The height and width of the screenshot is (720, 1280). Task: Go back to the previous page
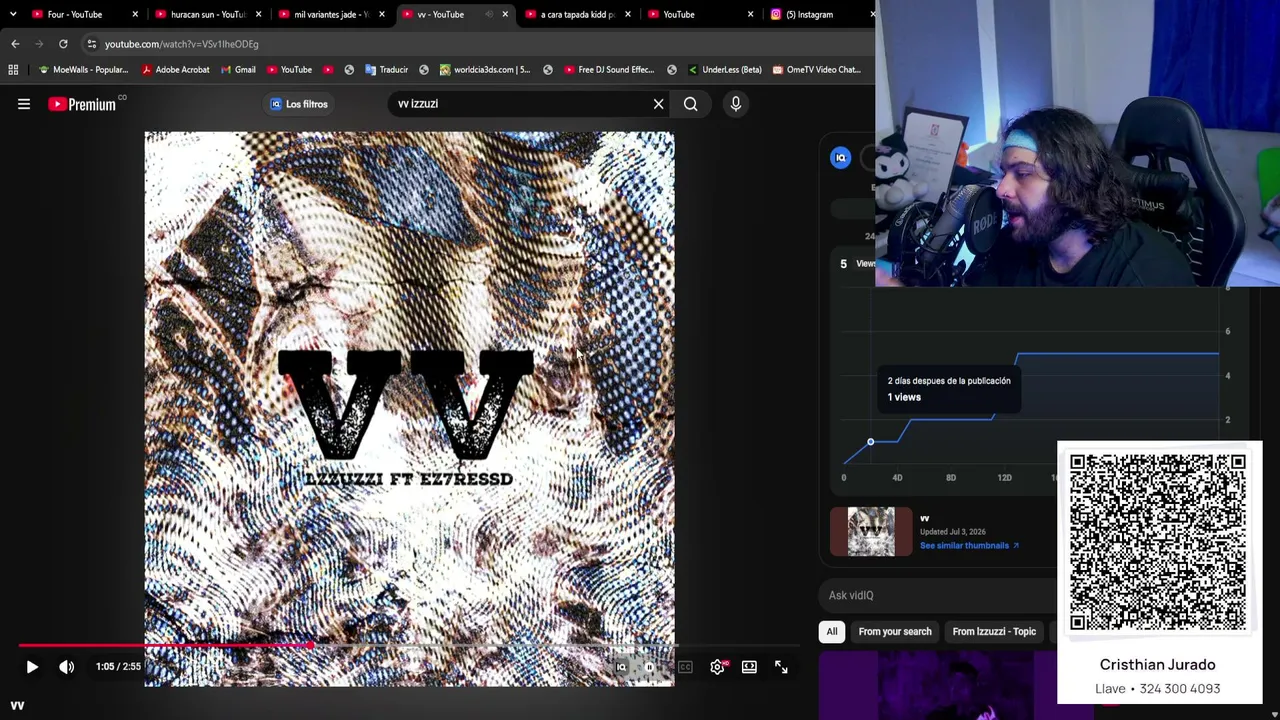tap(15, 44)
